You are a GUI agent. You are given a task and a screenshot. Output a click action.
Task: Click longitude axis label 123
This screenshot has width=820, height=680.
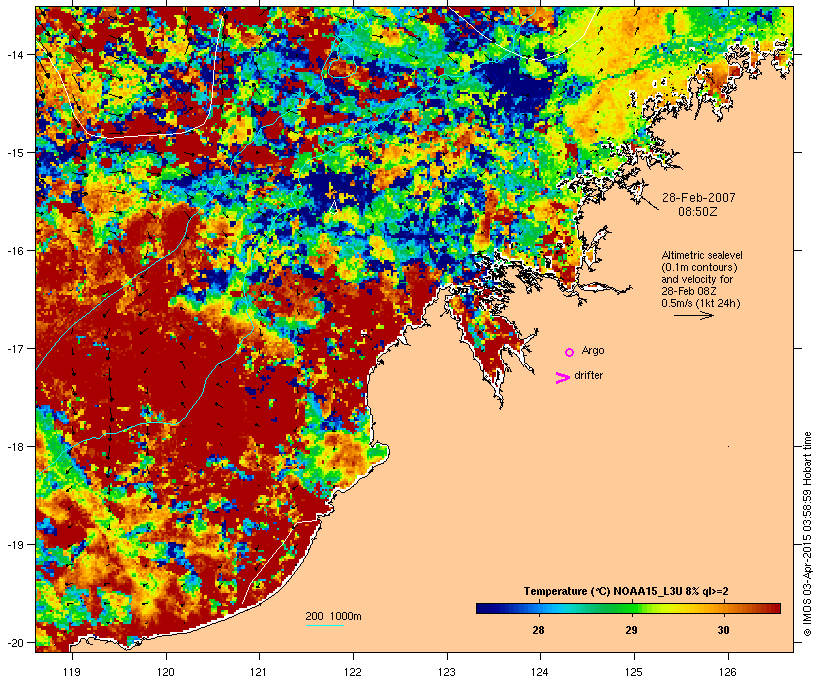pos(447,672)
